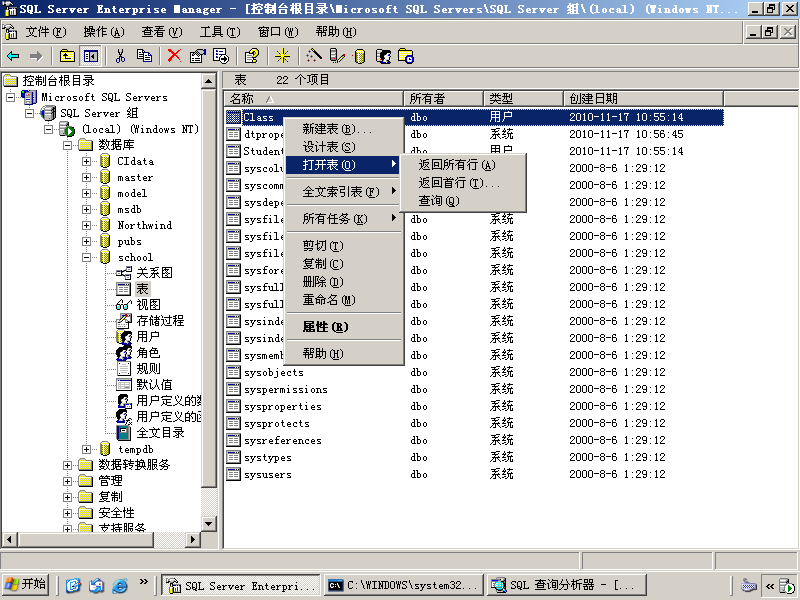Open the 工具(T) menu
The width and height of the screenshot is (800, 600).
pyautogui.click(x=220, y=32)
